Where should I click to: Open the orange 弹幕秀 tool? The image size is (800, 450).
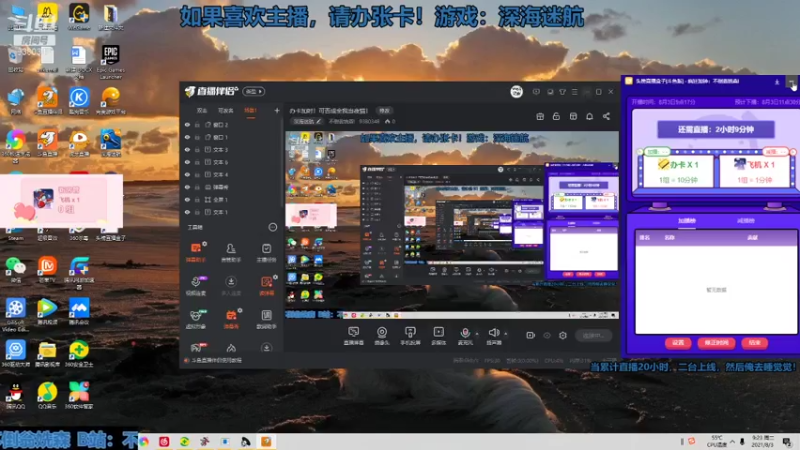(x=231, y=319)
